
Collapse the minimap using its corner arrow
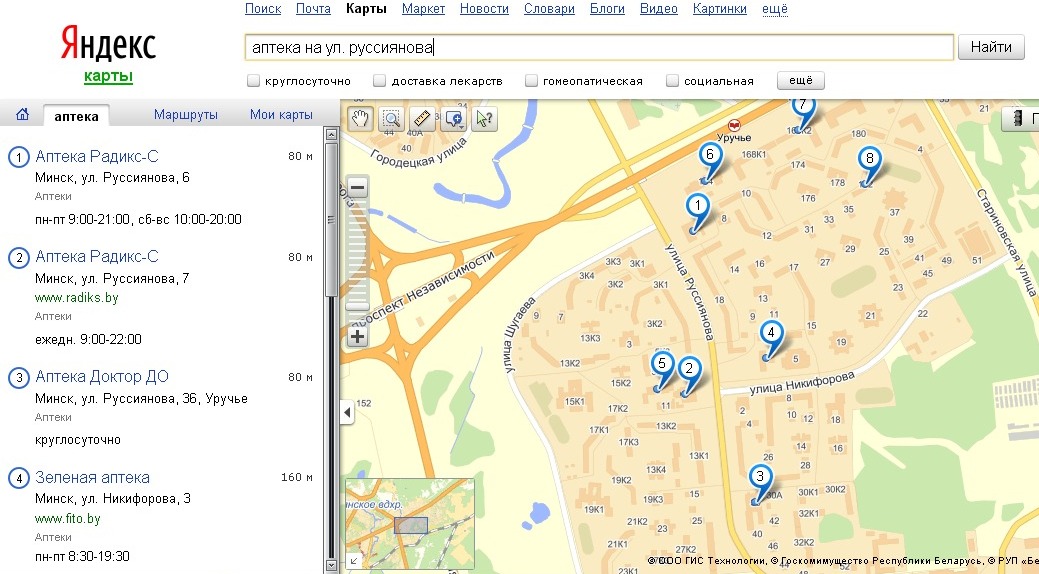353,561
